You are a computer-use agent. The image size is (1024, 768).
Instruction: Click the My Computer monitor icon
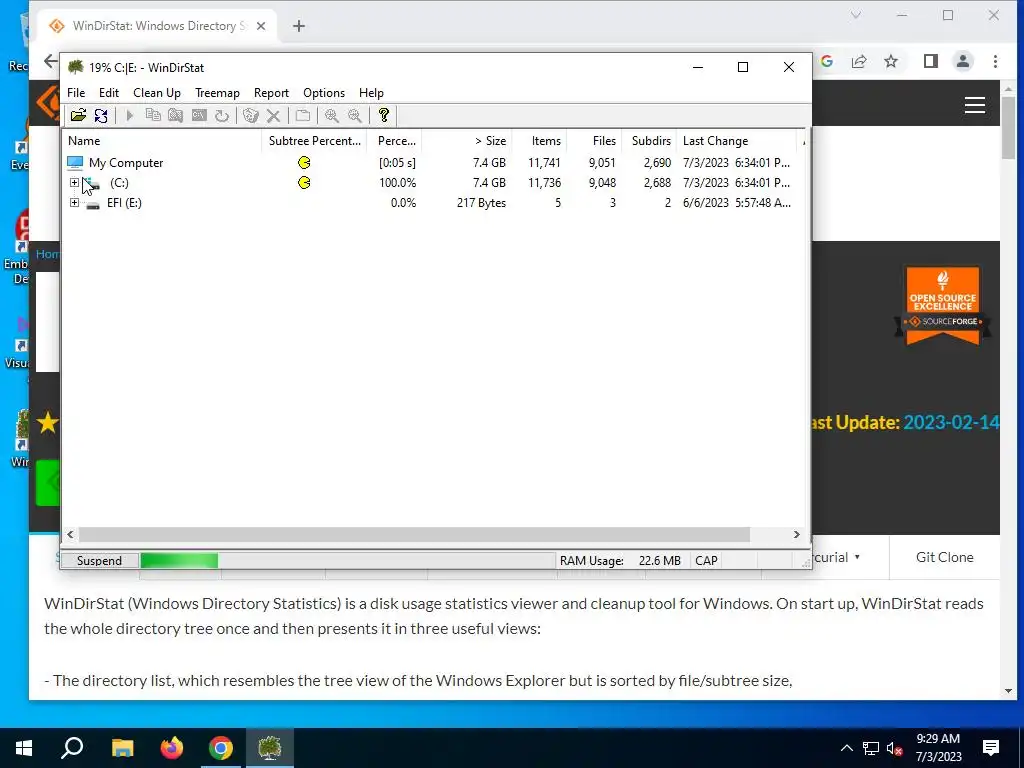pos(76,163)
